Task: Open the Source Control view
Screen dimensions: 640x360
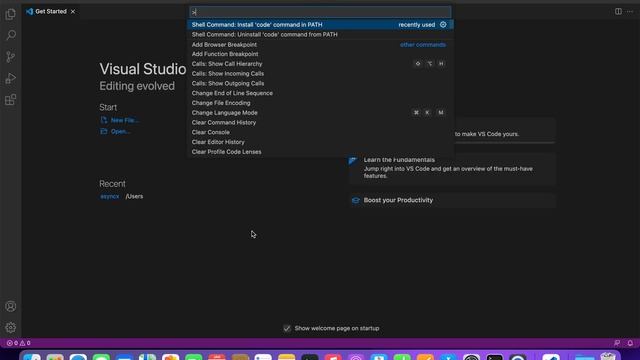Action: 11,57
